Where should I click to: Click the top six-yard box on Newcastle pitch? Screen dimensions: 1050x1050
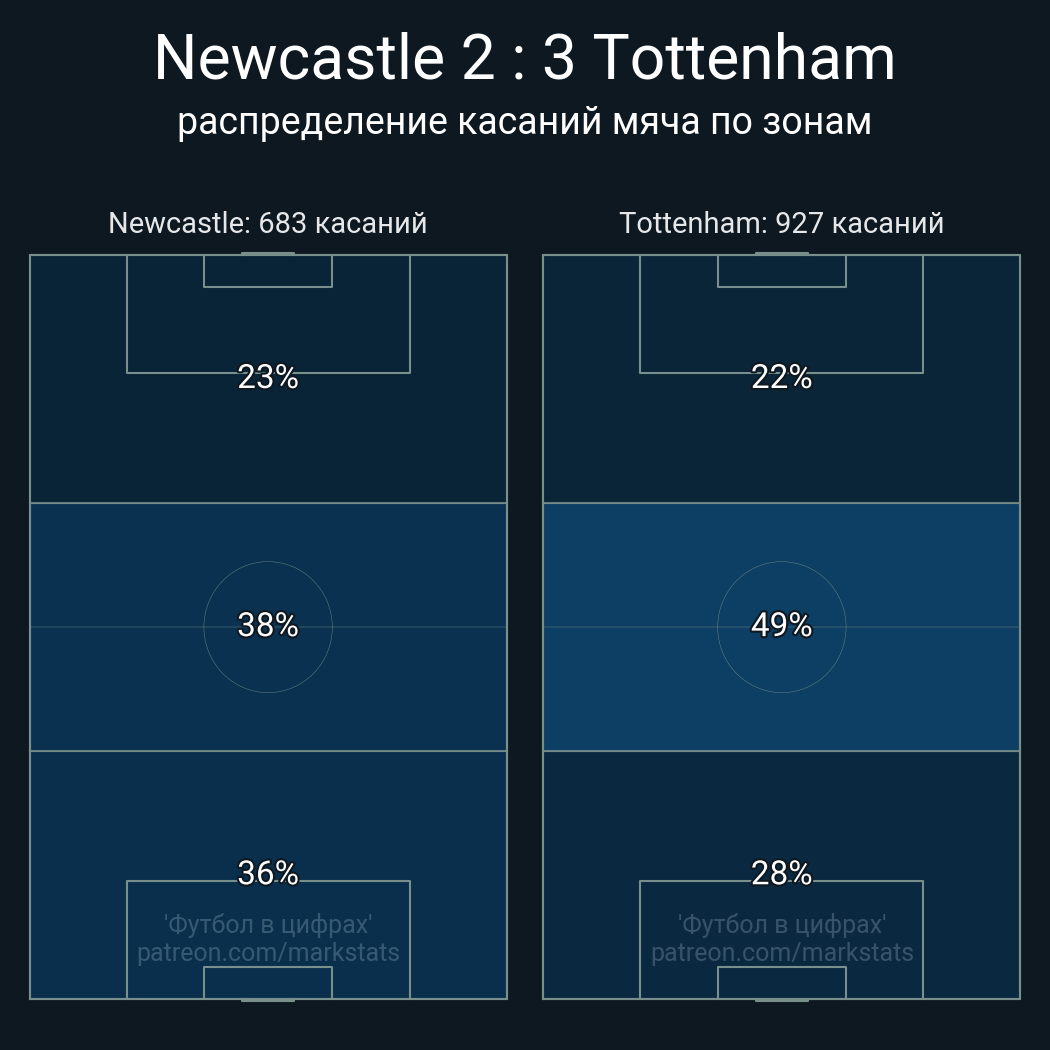268,271
